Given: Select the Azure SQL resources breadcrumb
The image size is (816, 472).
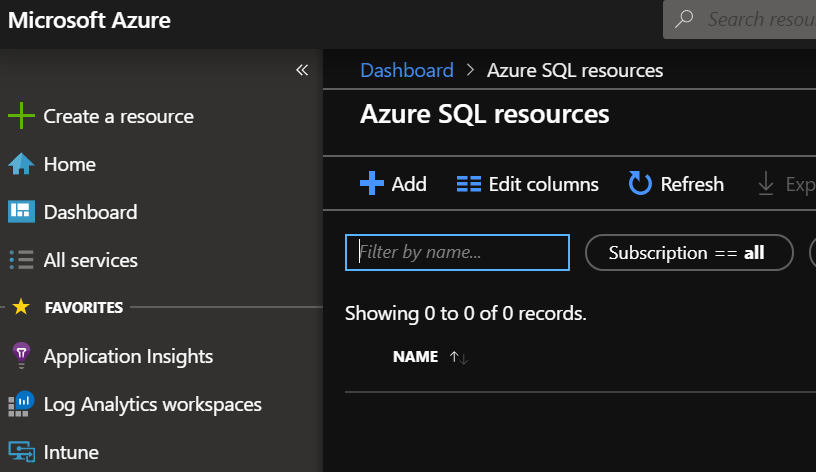Looking at the screenshot, I should pos(574,70).
